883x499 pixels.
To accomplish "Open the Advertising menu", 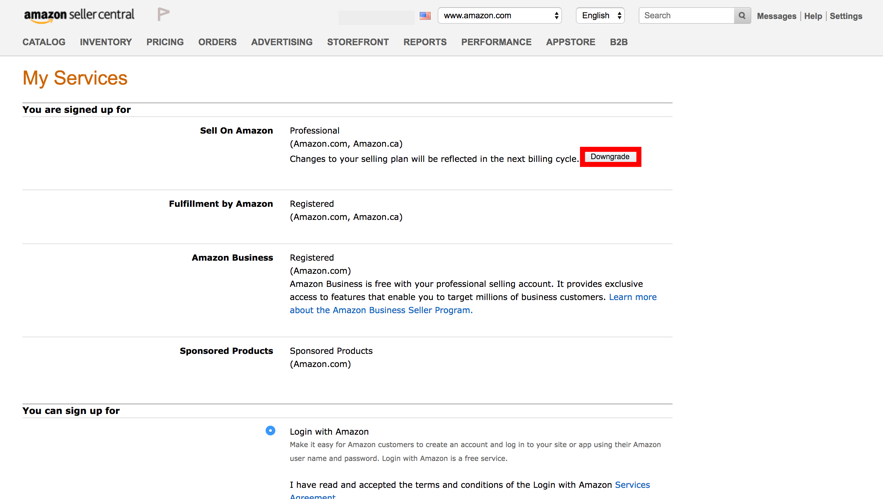I will tap(282, 42).
